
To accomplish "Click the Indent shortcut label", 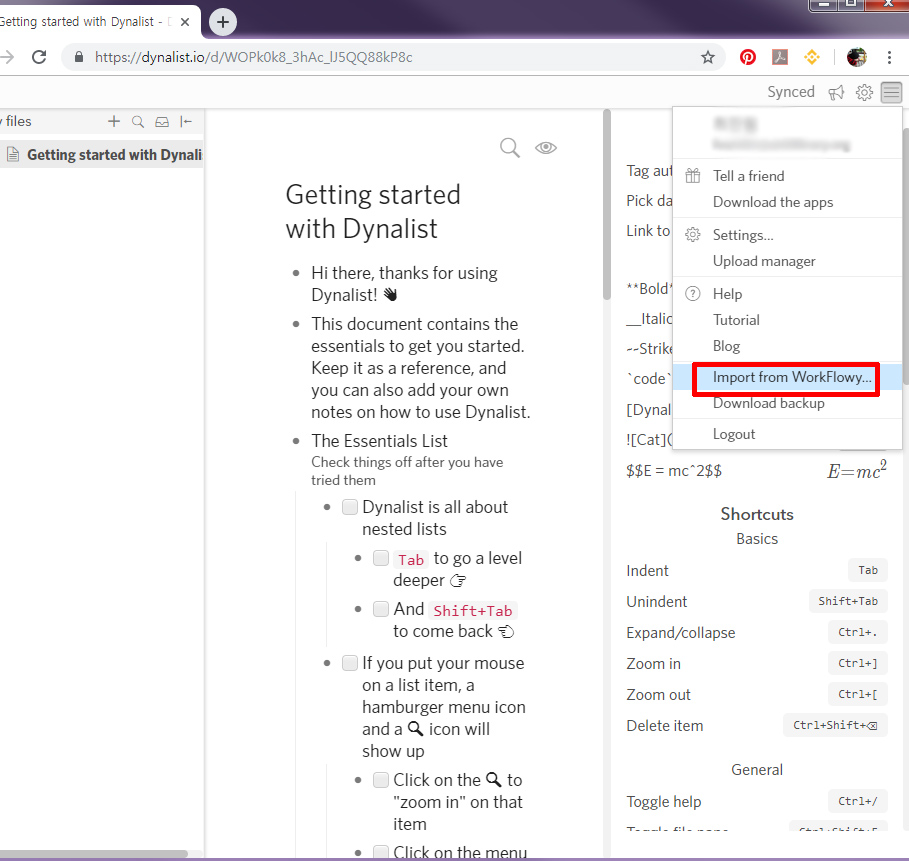I will (x=647, y=571).
